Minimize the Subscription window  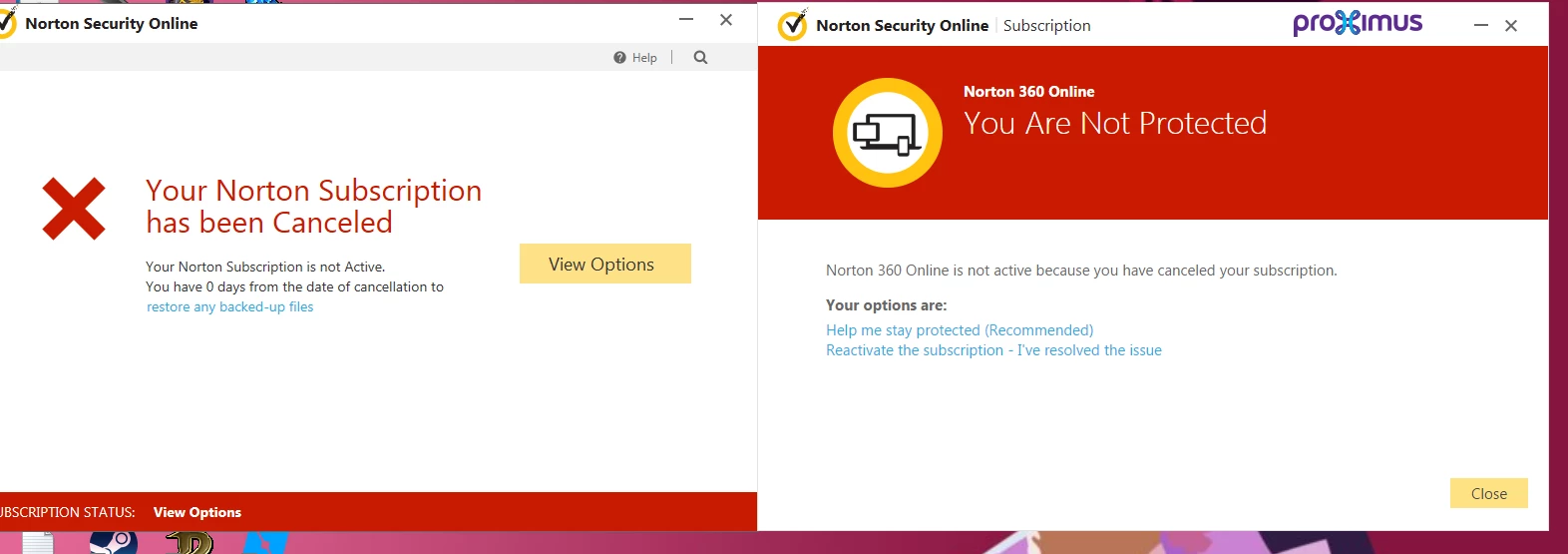[1481, 26]
